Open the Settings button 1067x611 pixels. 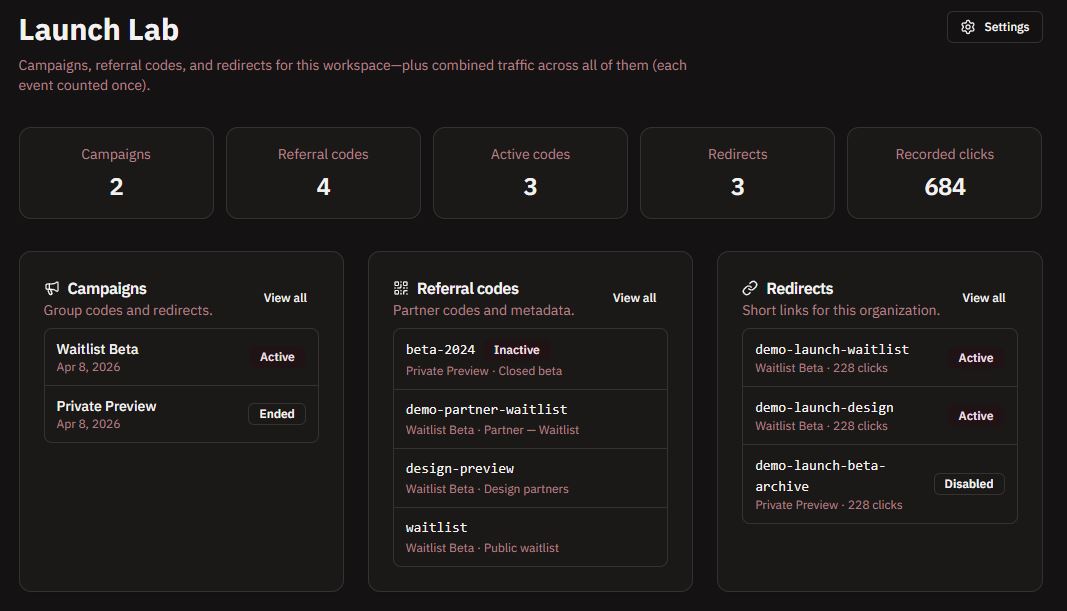[x=994, y=27]
